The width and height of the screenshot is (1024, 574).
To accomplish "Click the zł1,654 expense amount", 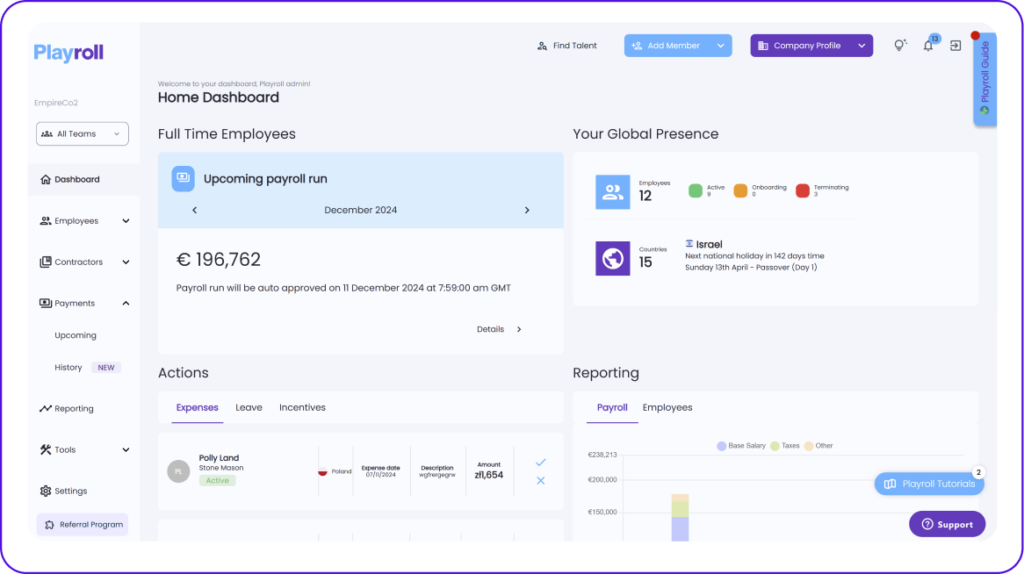I will click(488, 475).
